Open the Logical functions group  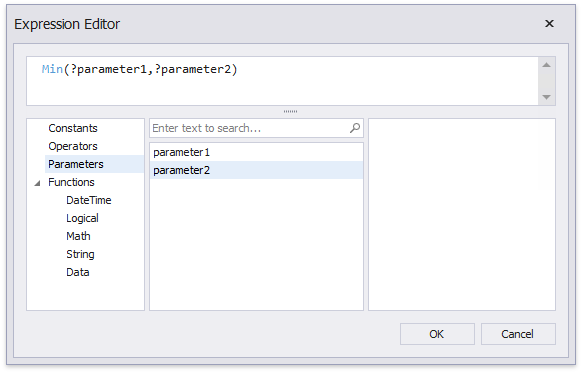[x=82, y=218]
